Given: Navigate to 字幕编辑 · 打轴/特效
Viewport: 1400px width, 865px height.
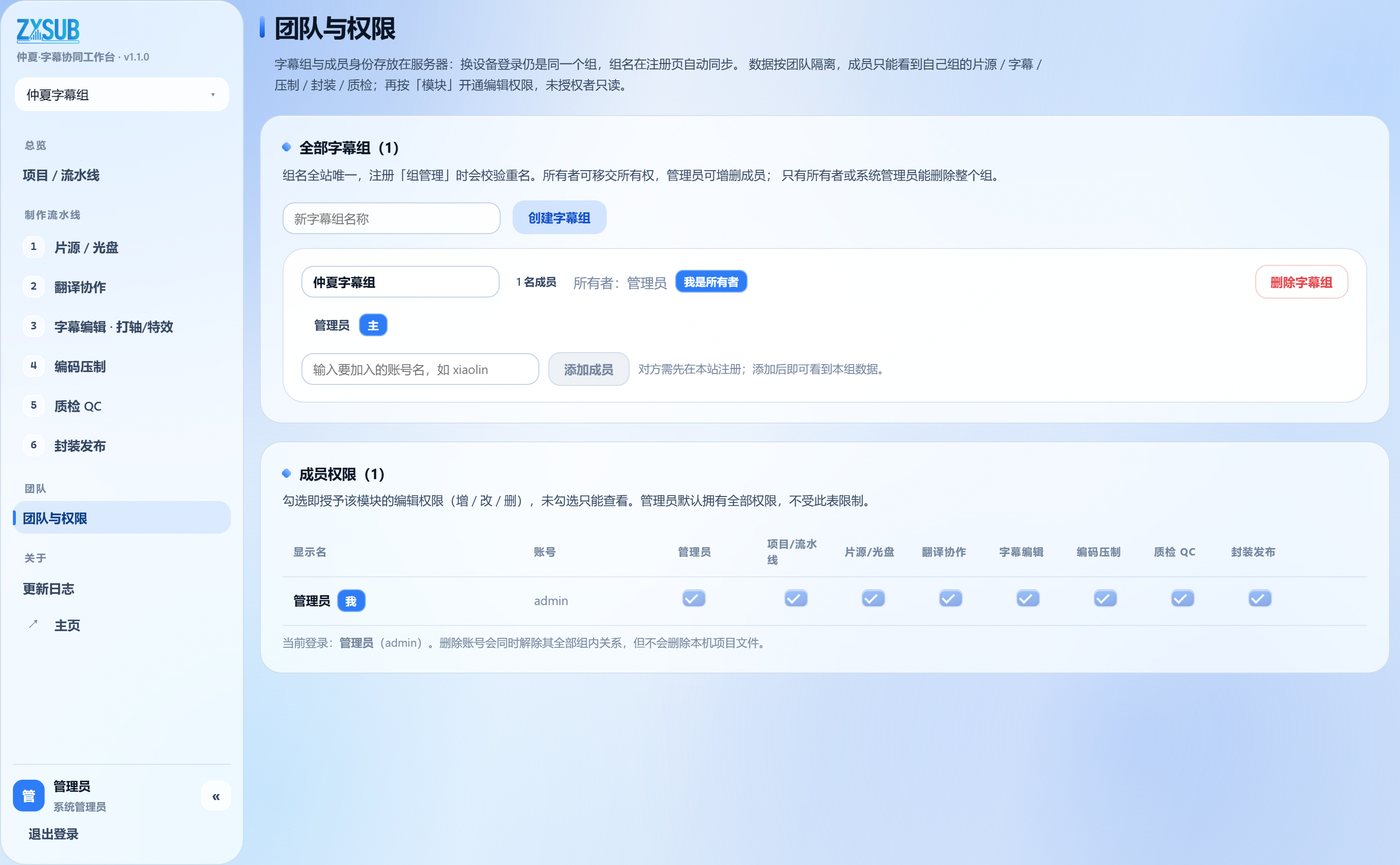Looking at the screenshot, I should click(122, 326).
